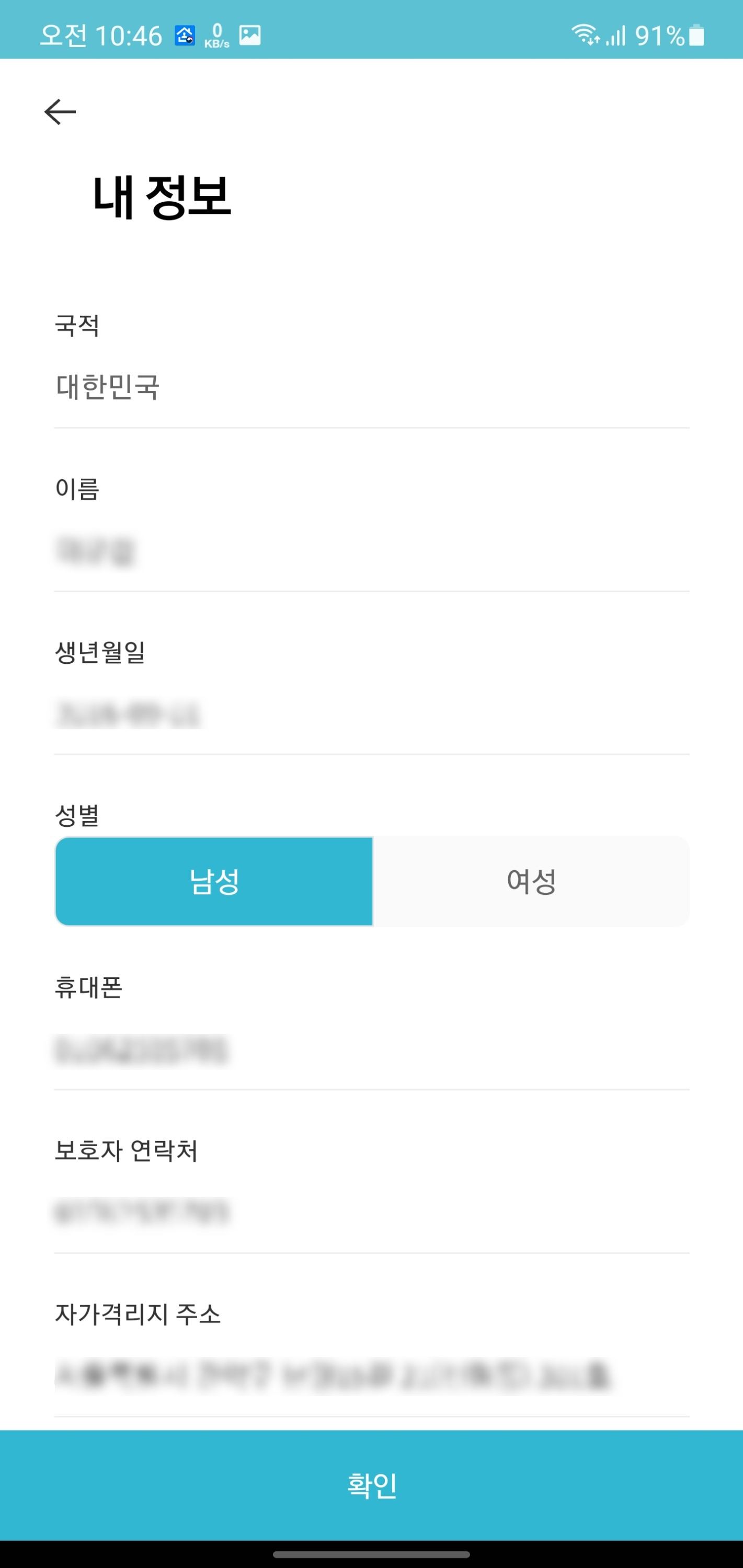Screen dimensions: 743x1568
Task: Tap the 확인 confirm button
Action: click(x=371, y=1485)
